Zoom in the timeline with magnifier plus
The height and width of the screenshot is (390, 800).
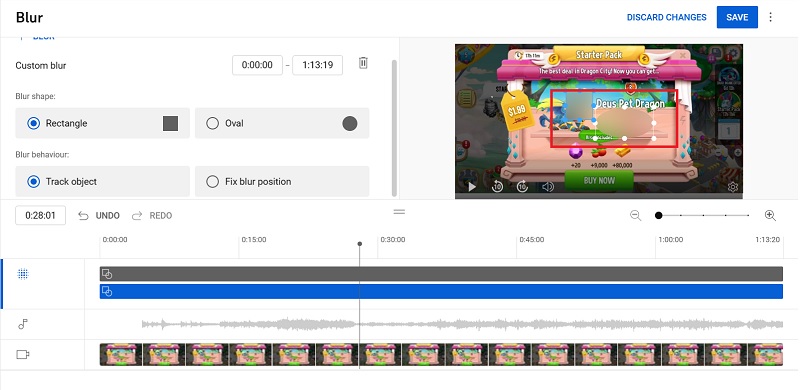pos(770,215)
